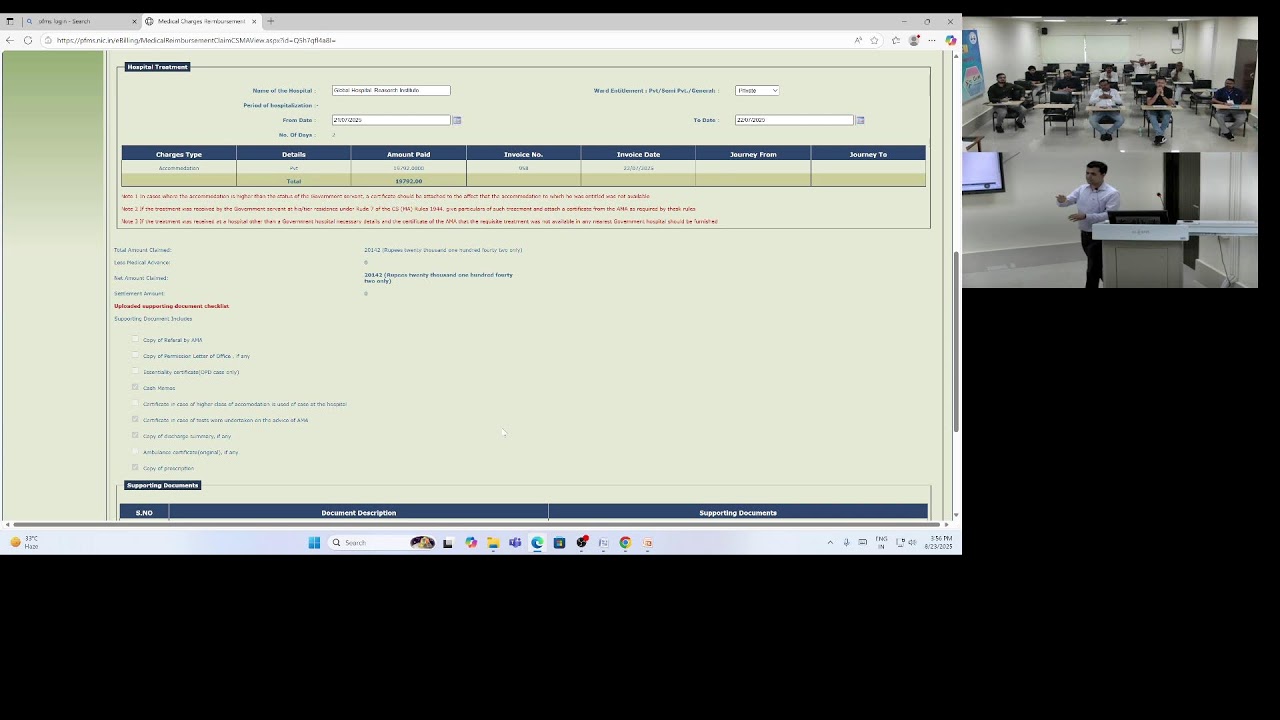Reload the page with the refresh icon
Viewport: 1280px width, 720px height.
(x=28, y=40)
